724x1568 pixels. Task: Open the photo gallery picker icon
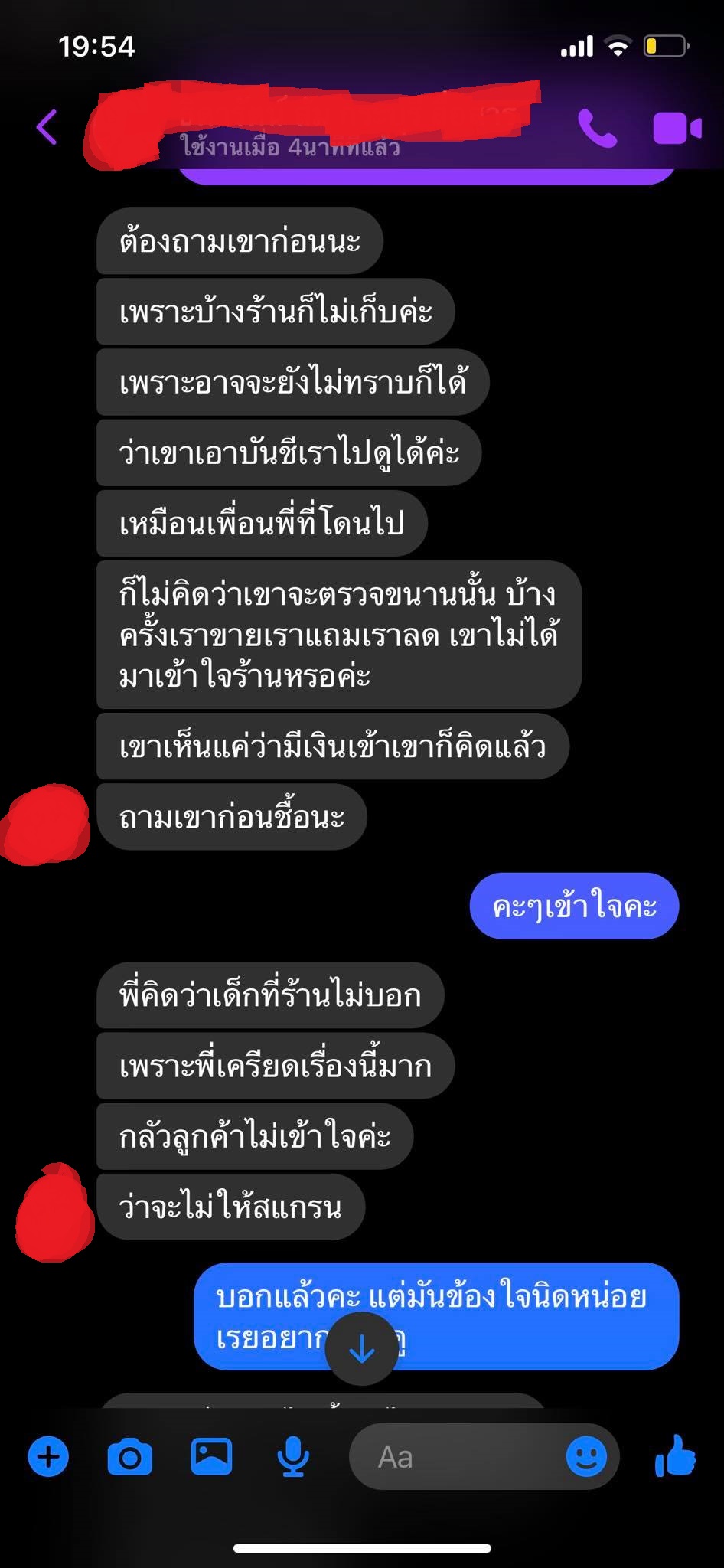point(211,1456)
